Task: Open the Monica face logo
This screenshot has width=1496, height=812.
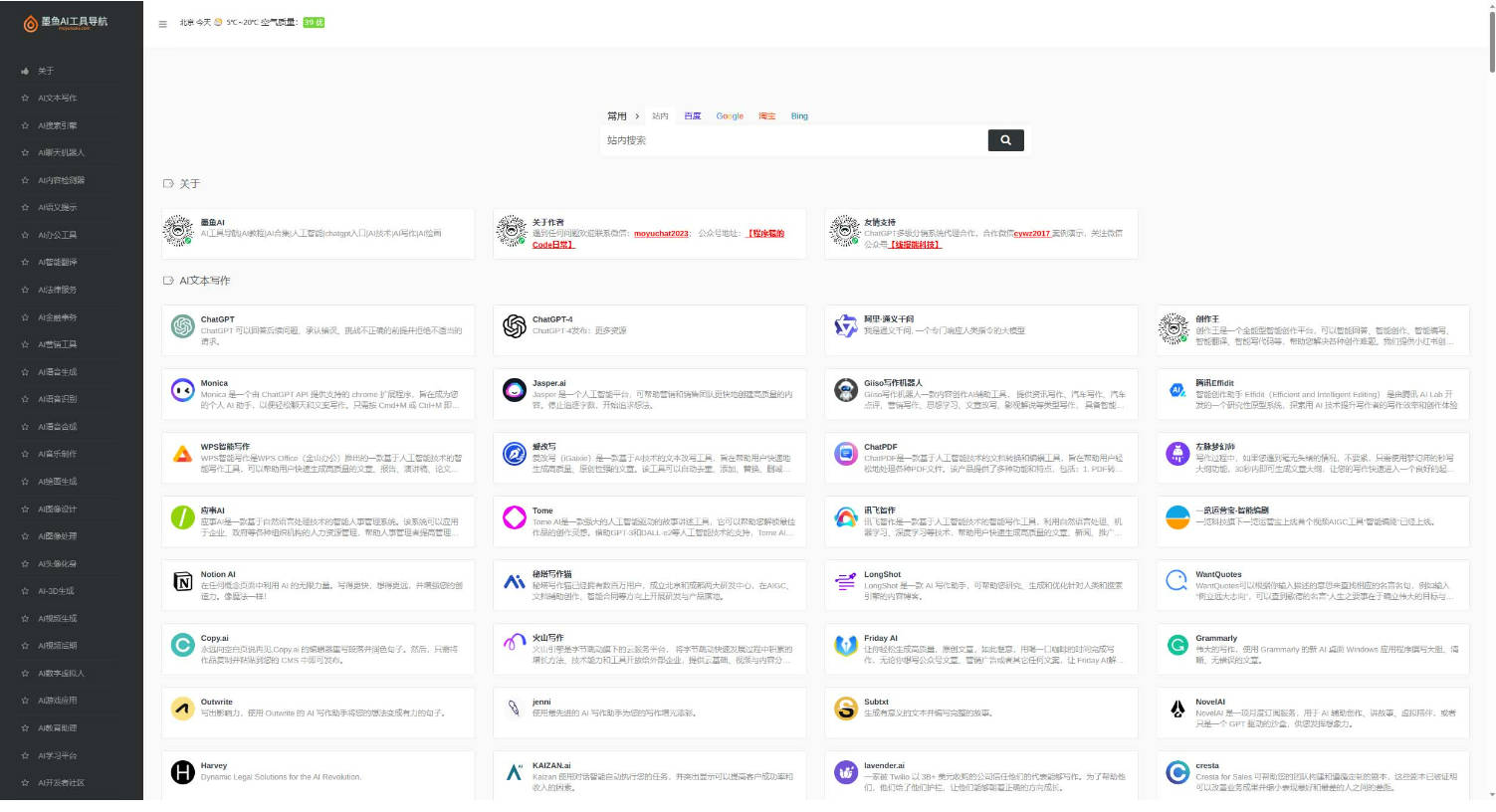Action: [183, 390]
